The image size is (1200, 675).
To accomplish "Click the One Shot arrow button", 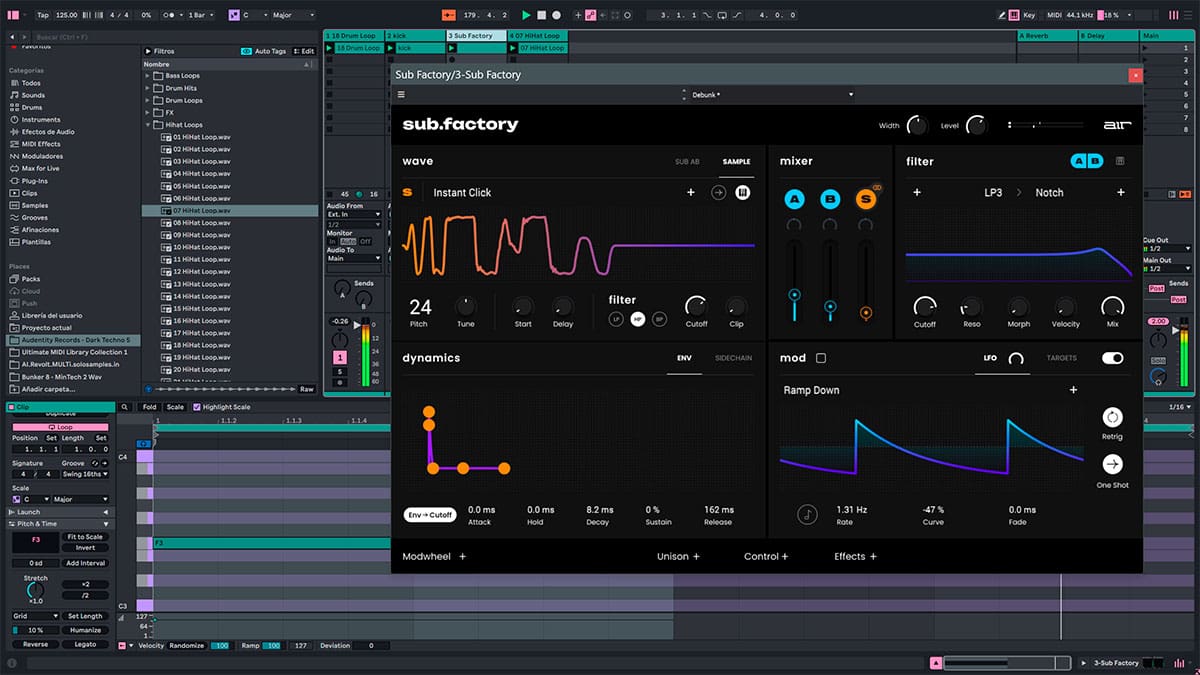I will click(x=1112, y=464).
